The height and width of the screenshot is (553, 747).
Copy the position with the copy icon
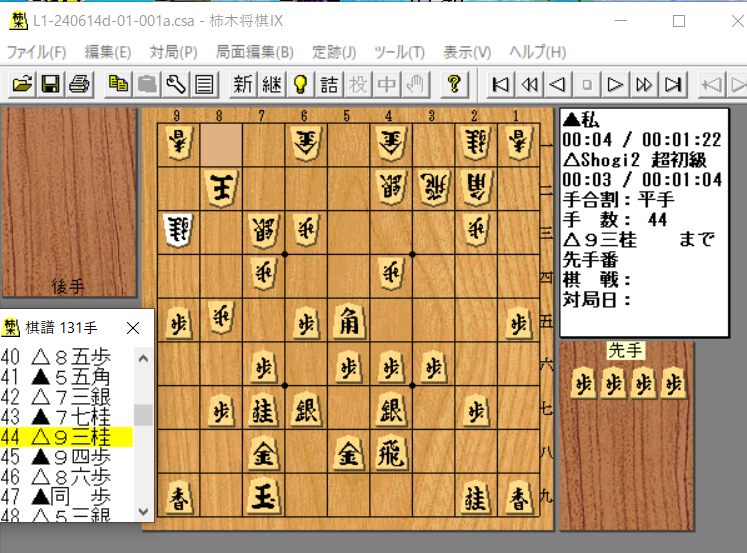119,85
